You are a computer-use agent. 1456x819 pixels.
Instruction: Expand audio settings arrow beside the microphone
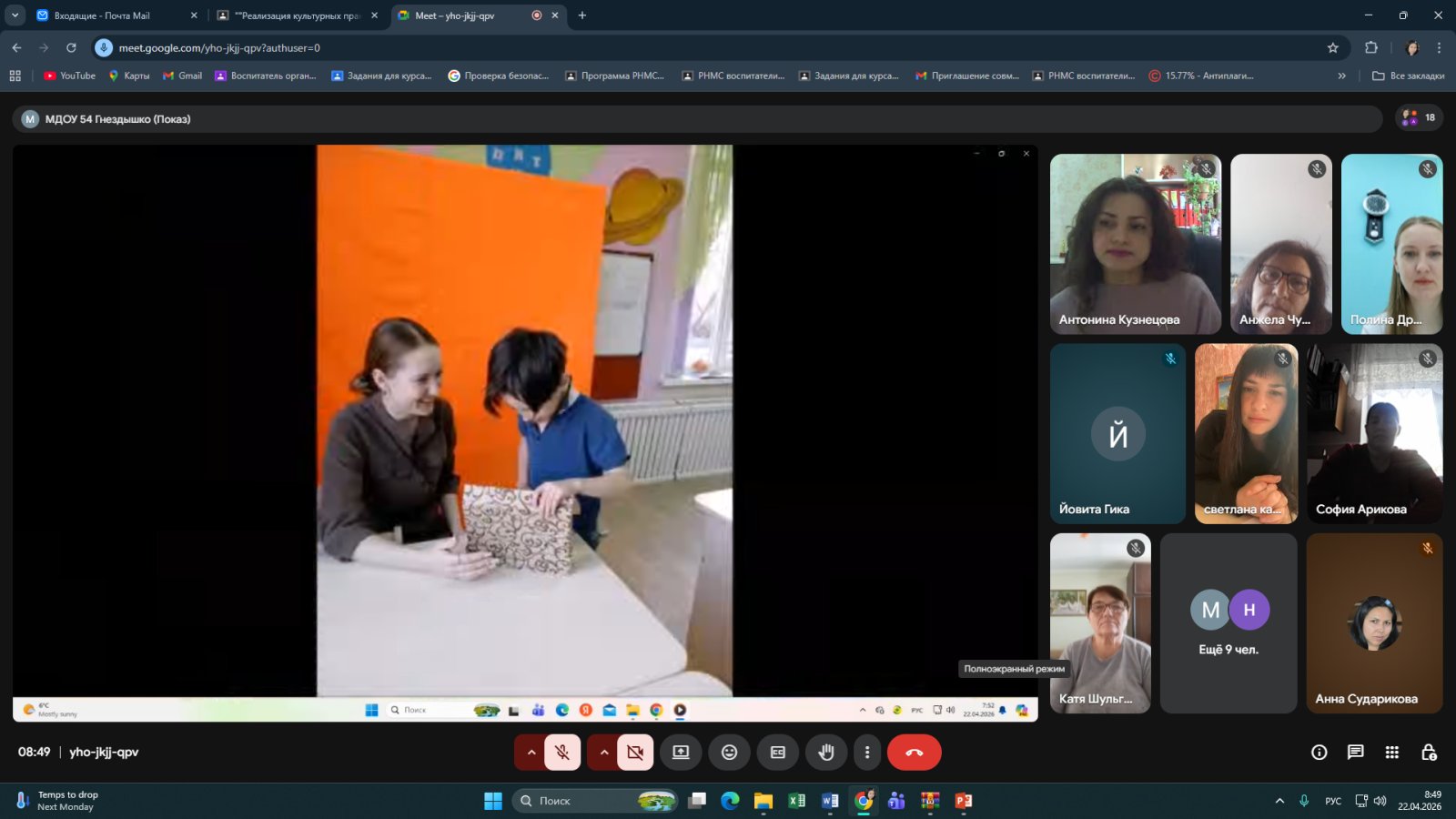[x=531, y=753]
